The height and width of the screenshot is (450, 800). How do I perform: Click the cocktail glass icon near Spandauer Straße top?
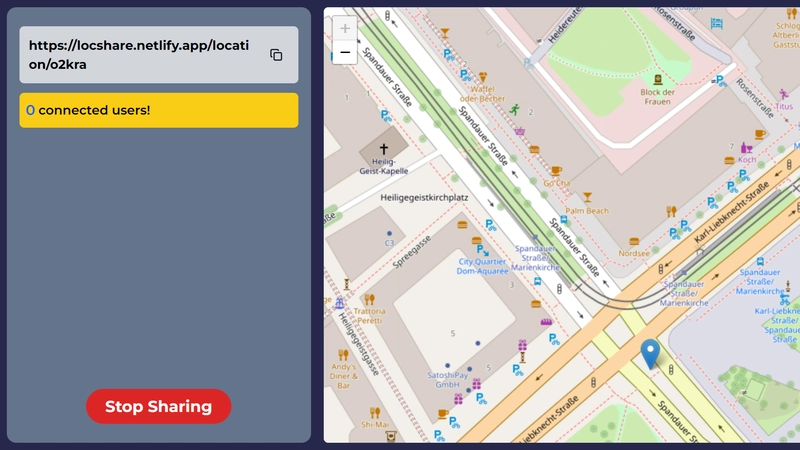[445, 33]
